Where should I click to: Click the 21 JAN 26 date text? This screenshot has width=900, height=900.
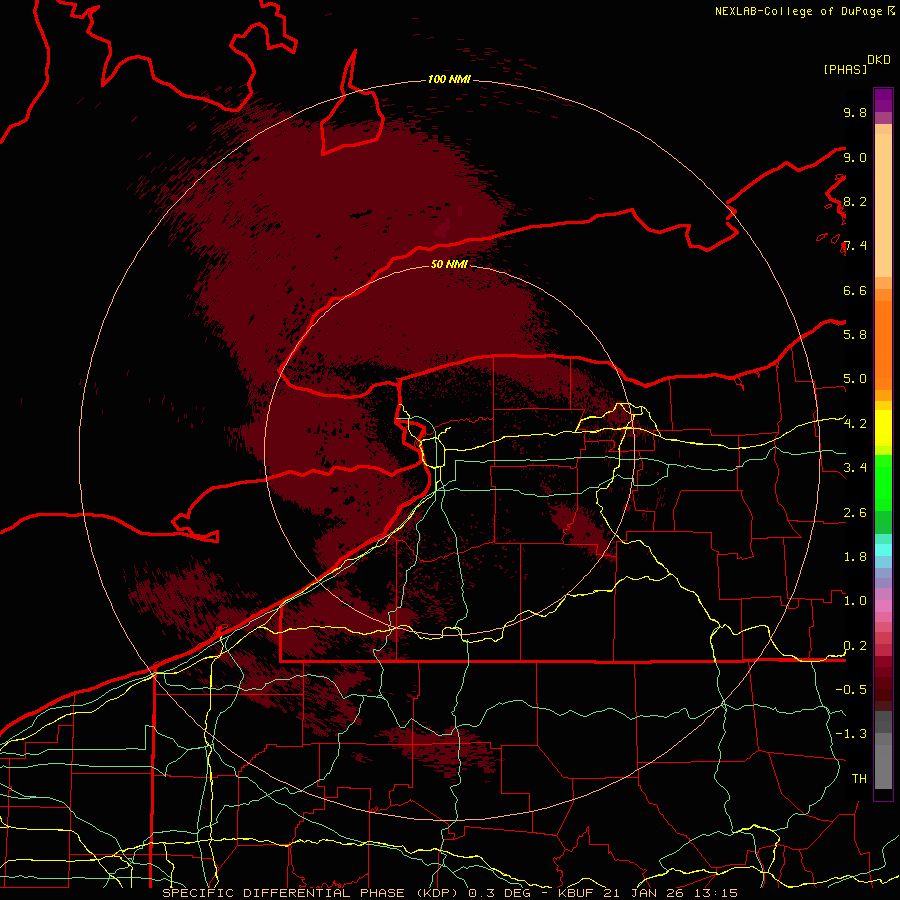(643, 893)
